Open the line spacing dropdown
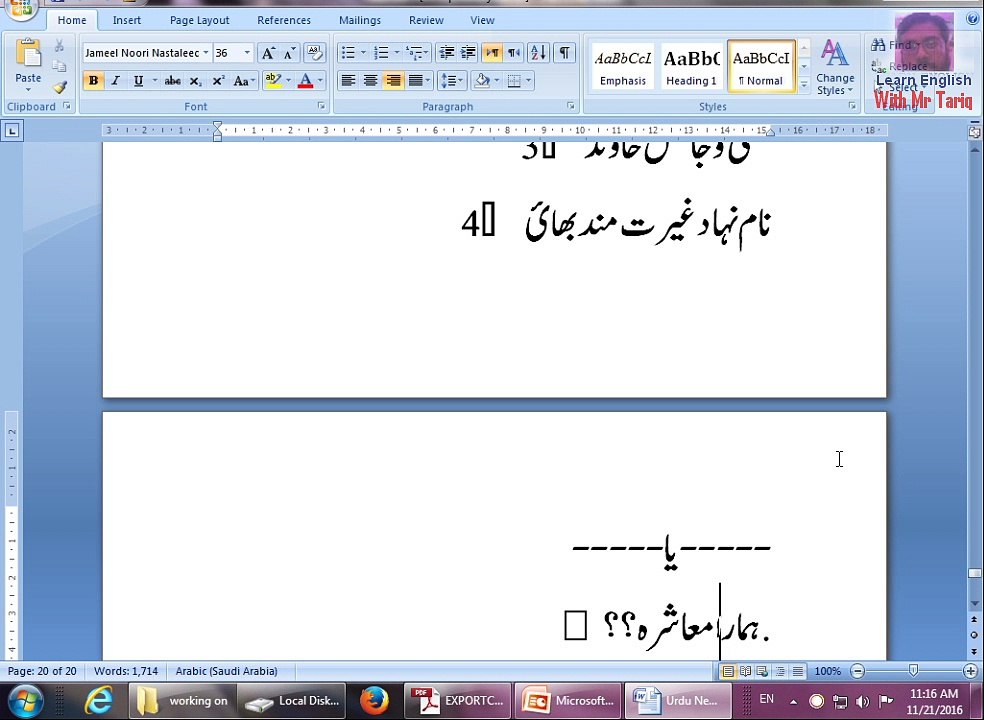This screenshot has width=984, height=720. coord(451,81)
